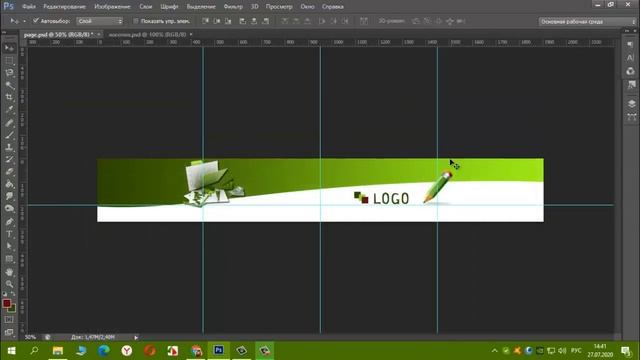Select the Crop tool
Screen dimensions: 640x360
click(x=9, y=98)
